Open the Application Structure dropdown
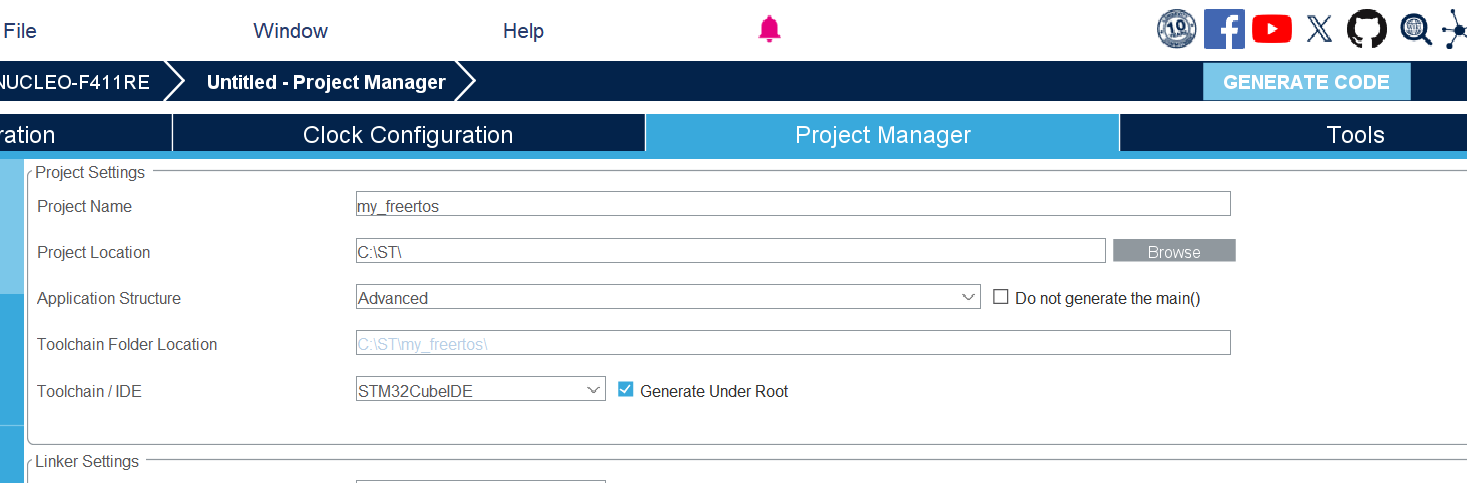Viewport: 1467px width, 483px height. pyautogui.click(x=668, y=297)
